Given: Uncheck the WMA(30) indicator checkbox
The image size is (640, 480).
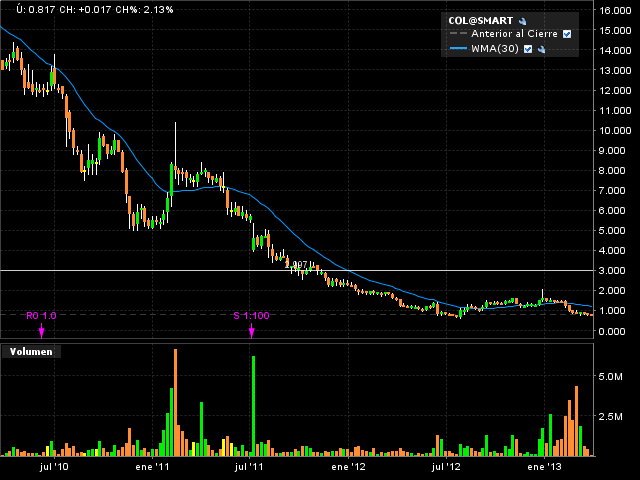Looking at the screenshot, I should click(x=528, y=49).
